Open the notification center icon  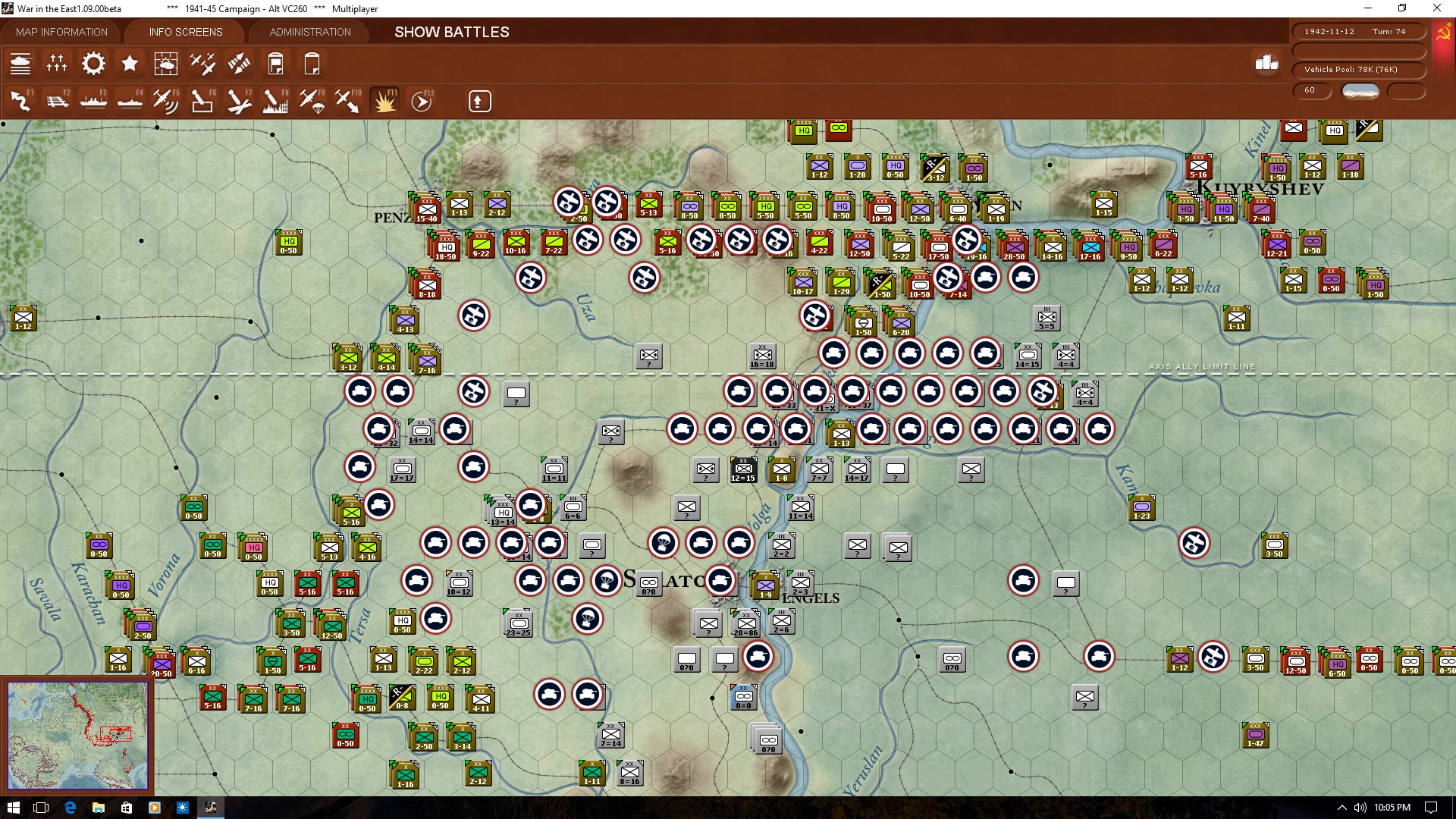click(x=1431, y=808)
